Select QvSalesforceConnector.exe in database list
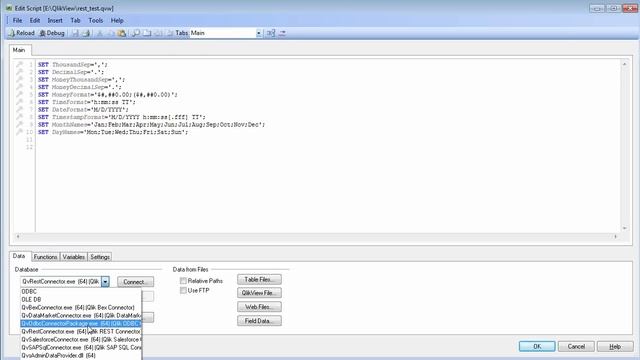The height and width of the screenshot is (360, 640). [x=81, y=339]
